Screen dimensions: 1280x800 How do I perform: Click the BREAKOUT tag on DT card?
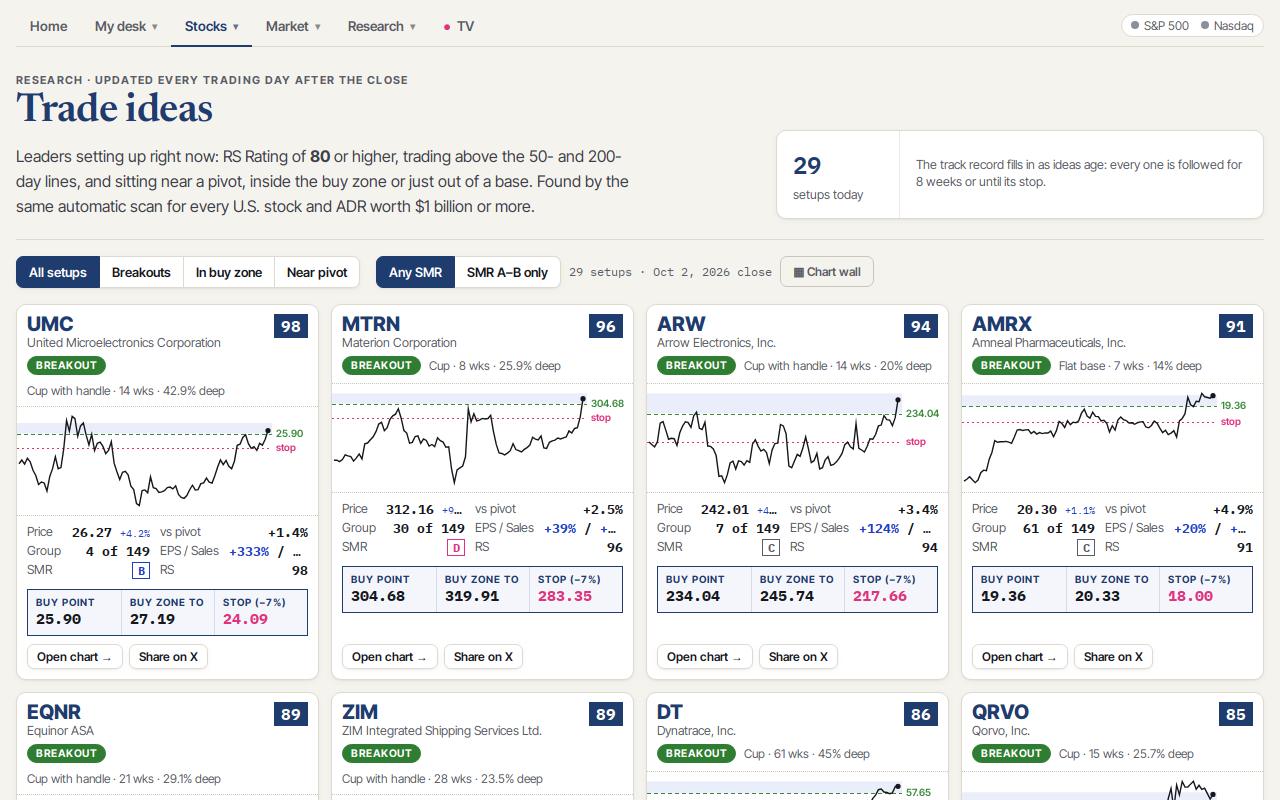point(696,753)
